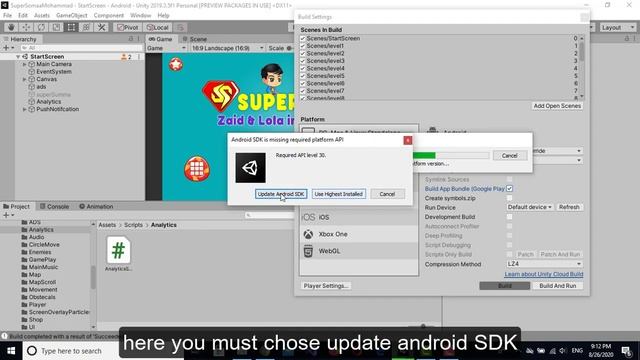This screenshot has height=360, width=640.
Task: Select the Move tool in toolbar
Action: point(26,27)
